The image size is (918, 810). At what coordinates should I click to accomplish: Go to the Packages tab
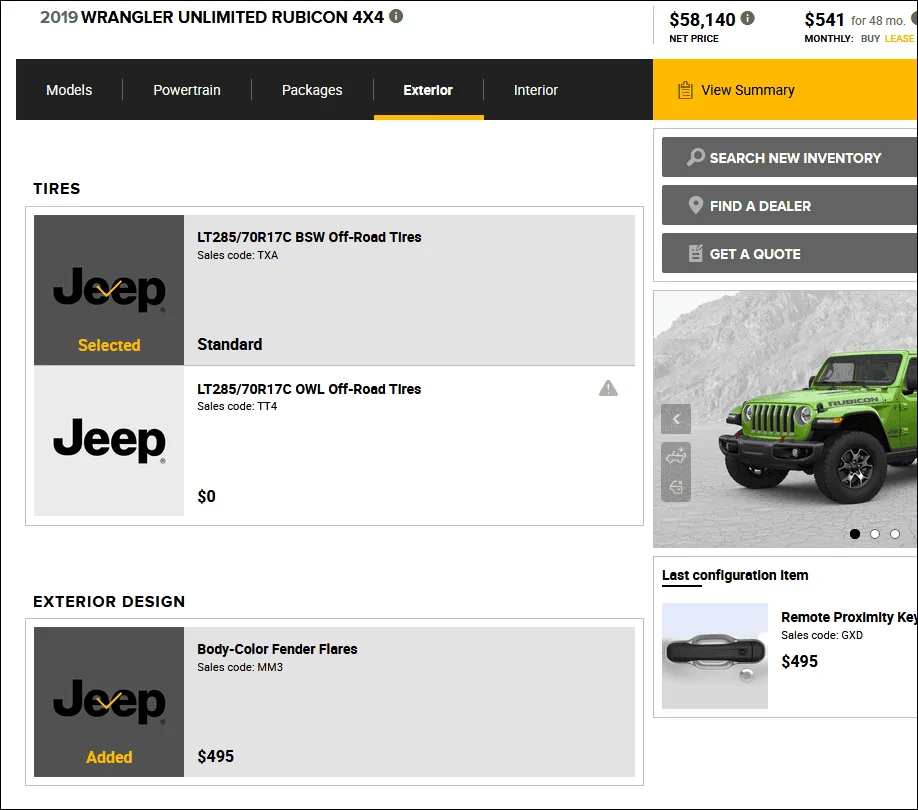click(x=312, y=90)
